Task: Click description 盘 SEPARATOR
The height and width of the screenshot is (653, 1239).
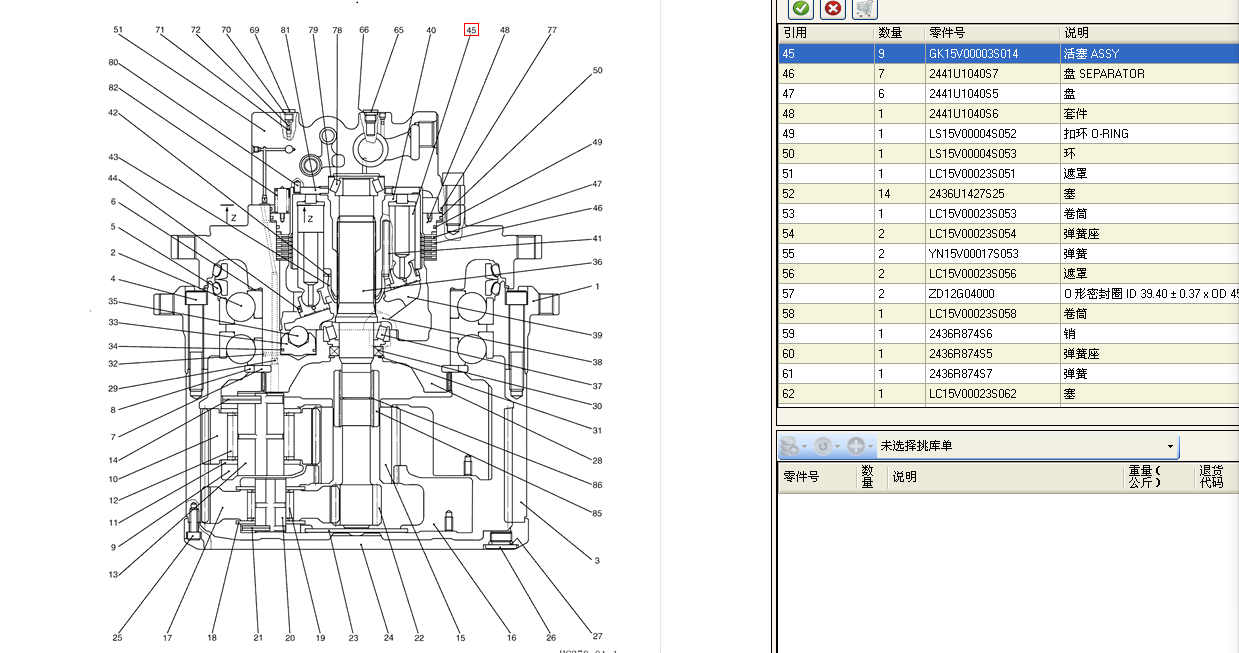Action: coord(1104,74)
